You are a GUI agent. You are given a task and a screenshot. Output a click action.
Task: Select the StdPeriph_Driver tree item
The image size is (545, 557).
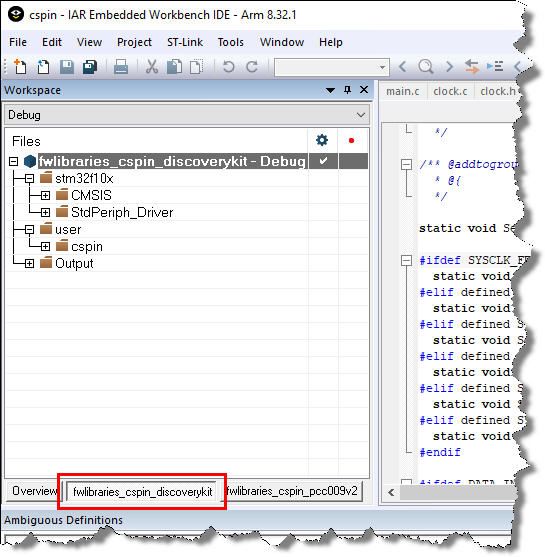122,212
